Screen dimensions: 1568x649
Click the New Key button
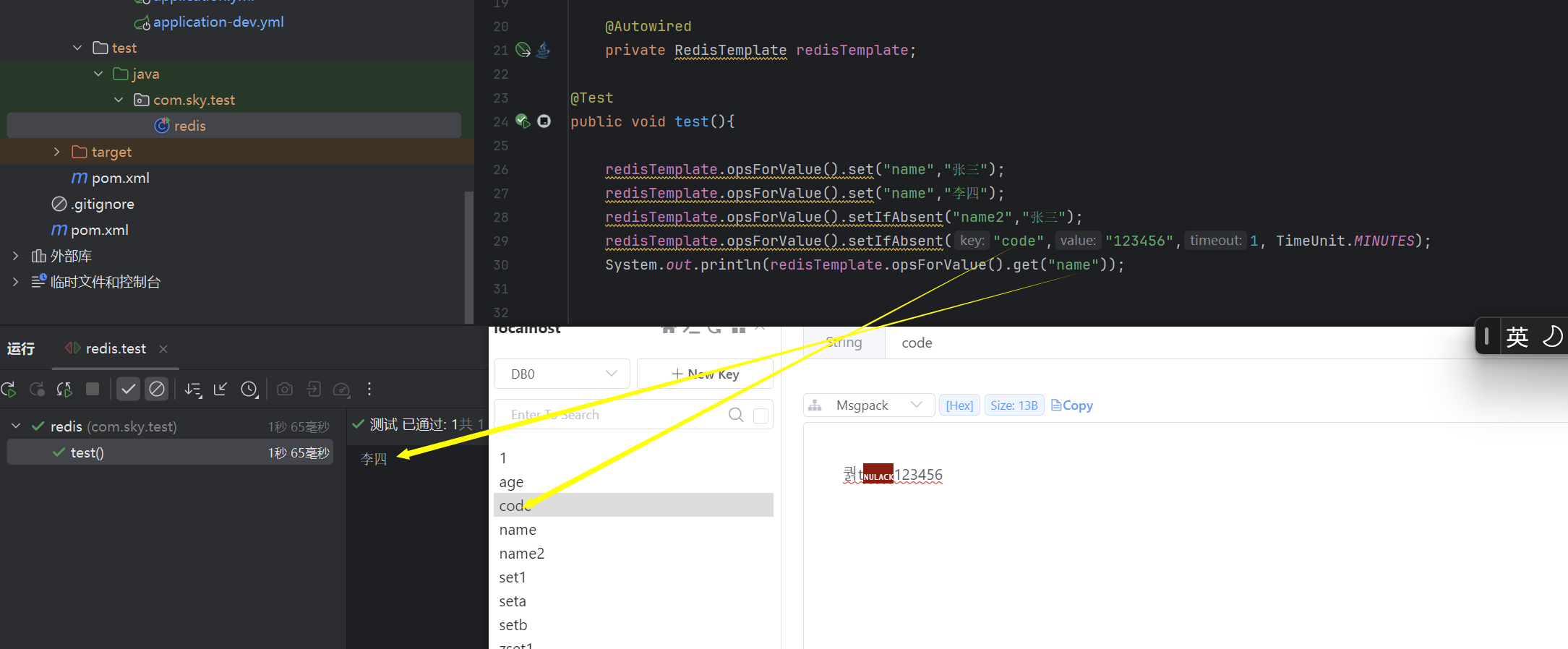tap(706, 374)
